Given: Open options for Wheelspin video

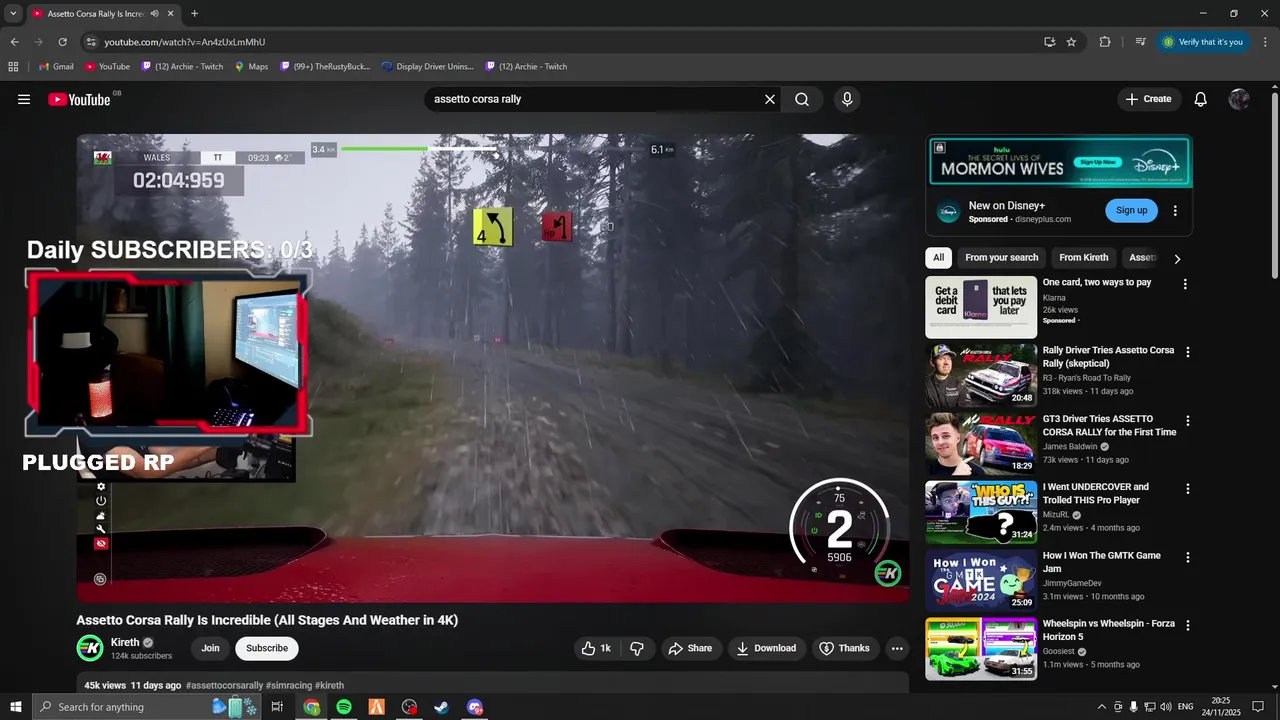Looking at the screenshot, I should tap(1188, 625).
